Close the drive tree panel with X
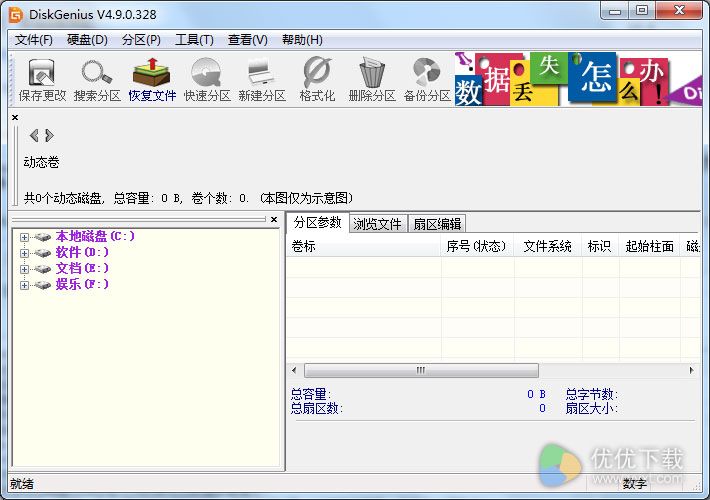The height and width of the screenshot is (500, 710). pyautogui.click(x=273, y=220)
